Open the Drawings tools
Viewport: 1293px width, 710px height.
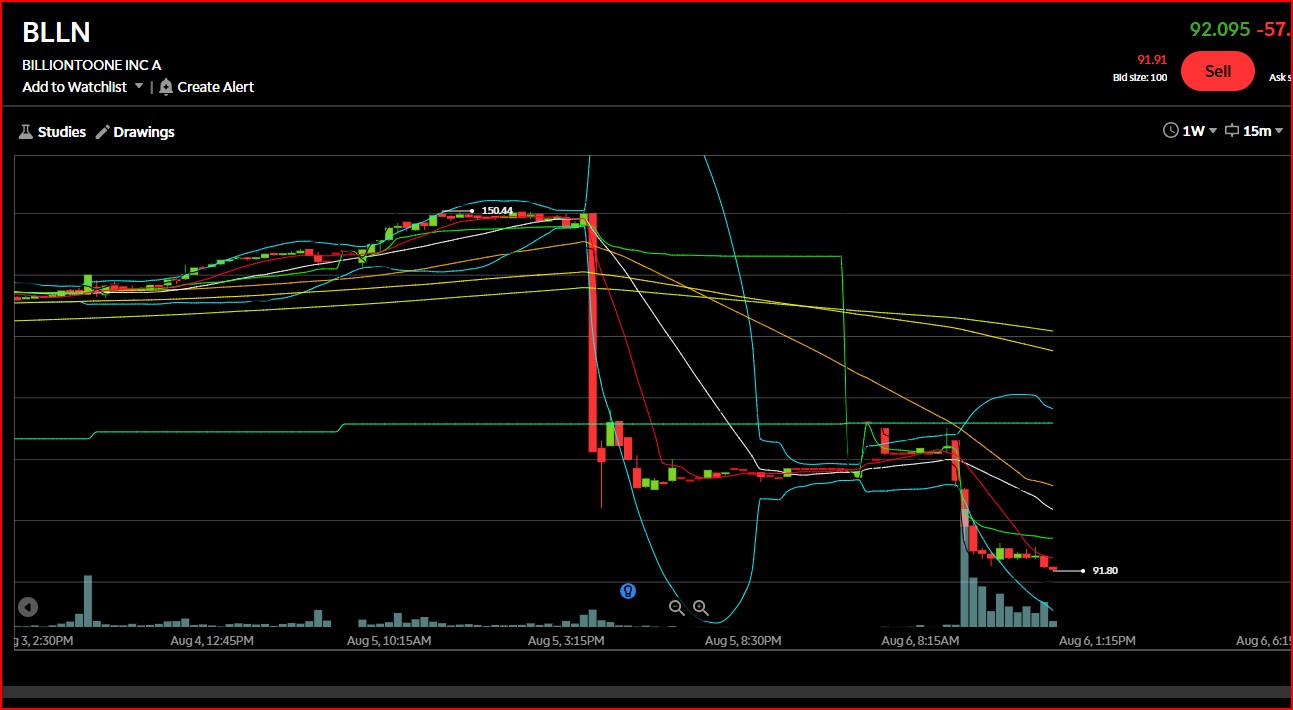click(x=135, y=132)
